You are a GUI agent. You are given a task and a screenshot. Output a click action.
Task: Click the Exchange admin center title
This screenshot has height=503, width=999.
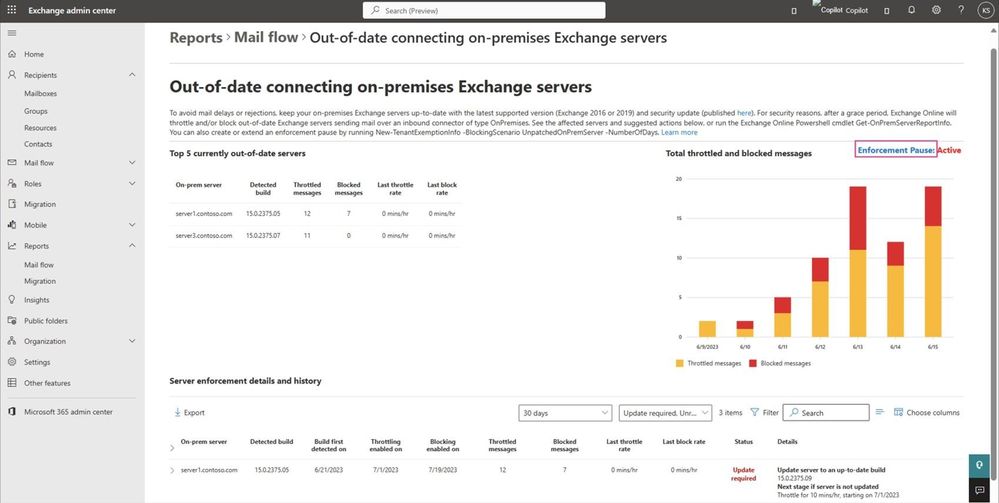72,10
